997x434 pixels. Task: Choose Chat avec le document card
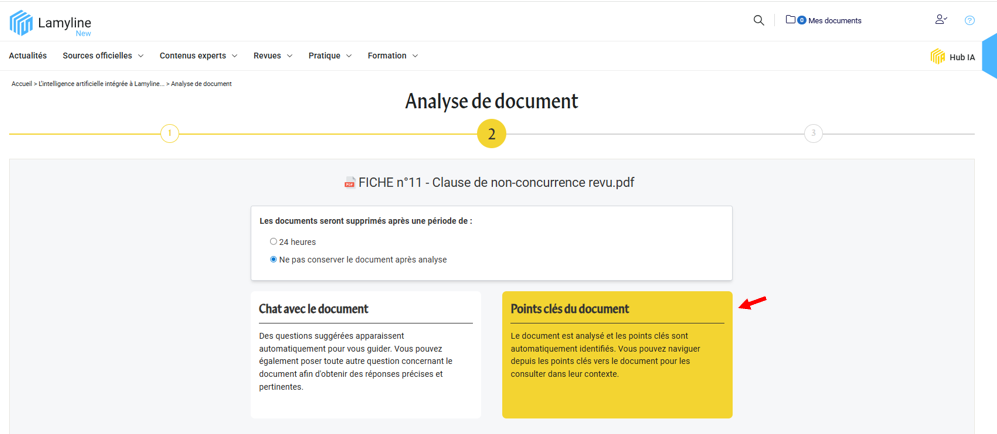pyautogui.click(x=366, y=355)
